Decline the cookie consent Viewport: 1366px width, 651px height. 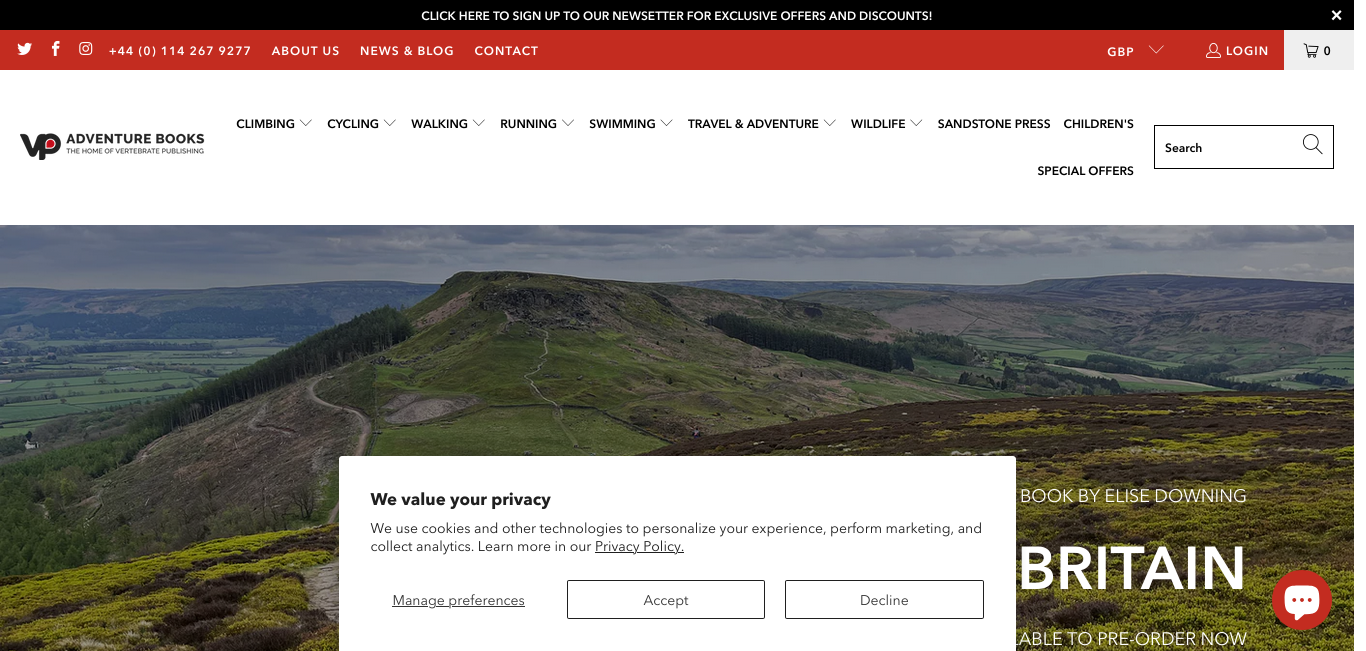(x=884, y=600)
